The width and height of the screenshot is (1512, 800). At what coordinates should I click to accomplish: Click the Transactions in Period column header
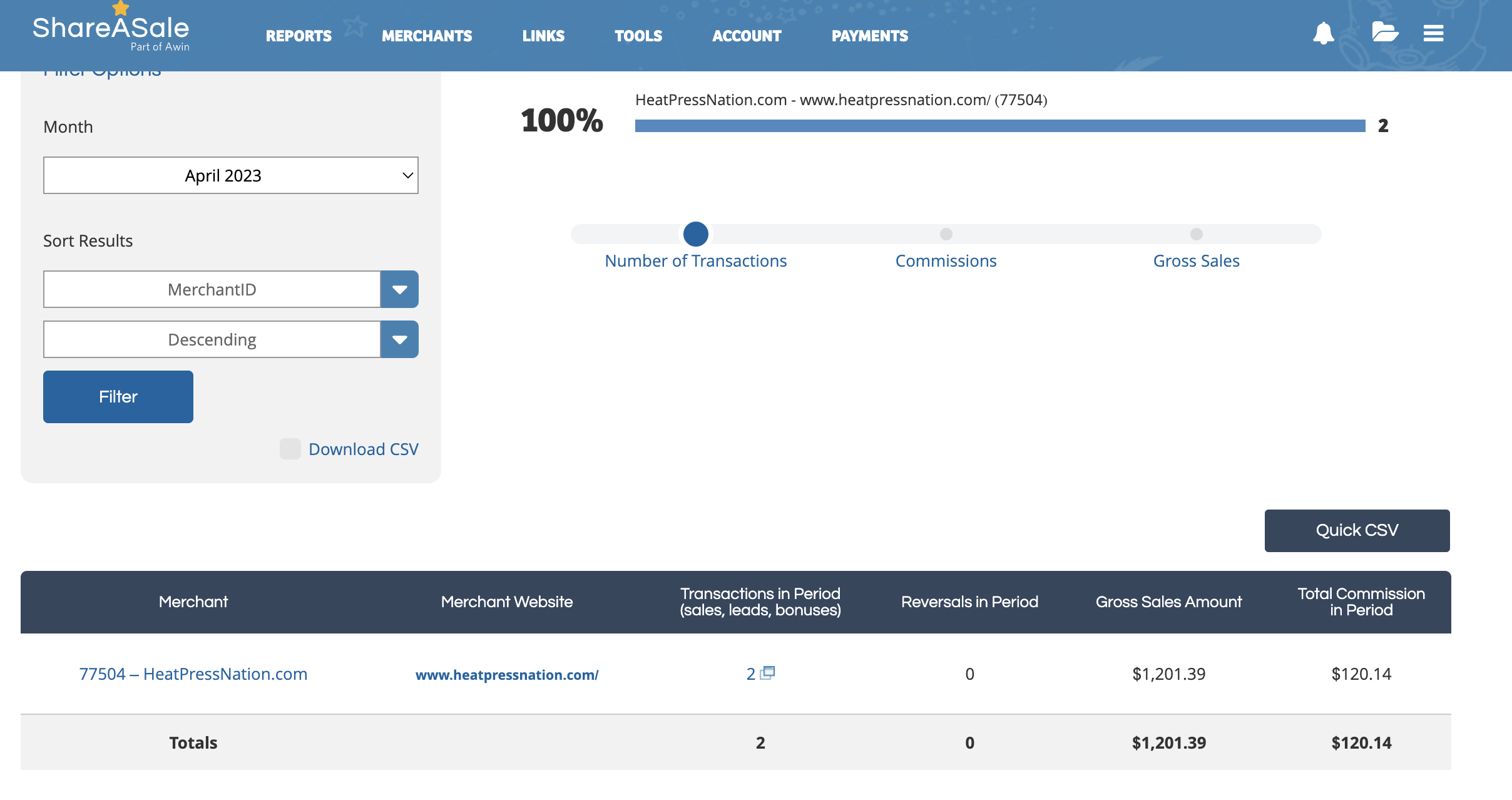coord(760,602)
